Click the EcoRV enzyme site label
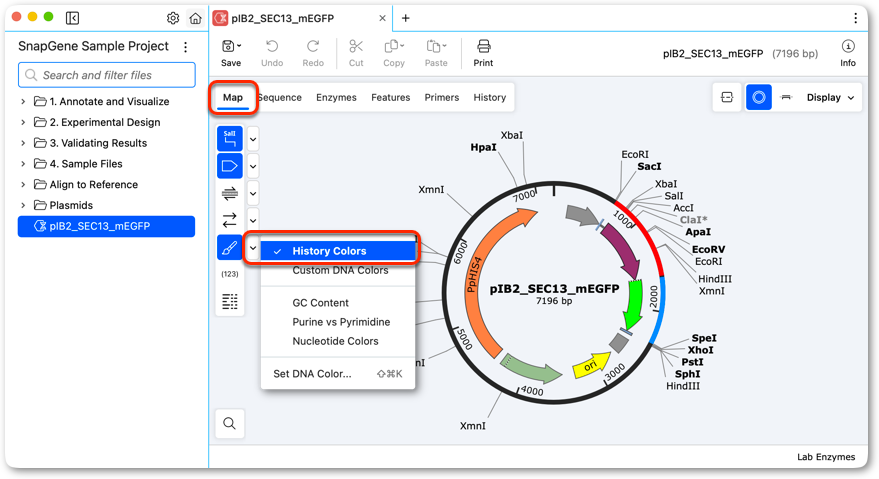Viewport: 879px width, 479px height. pos(708,250)
